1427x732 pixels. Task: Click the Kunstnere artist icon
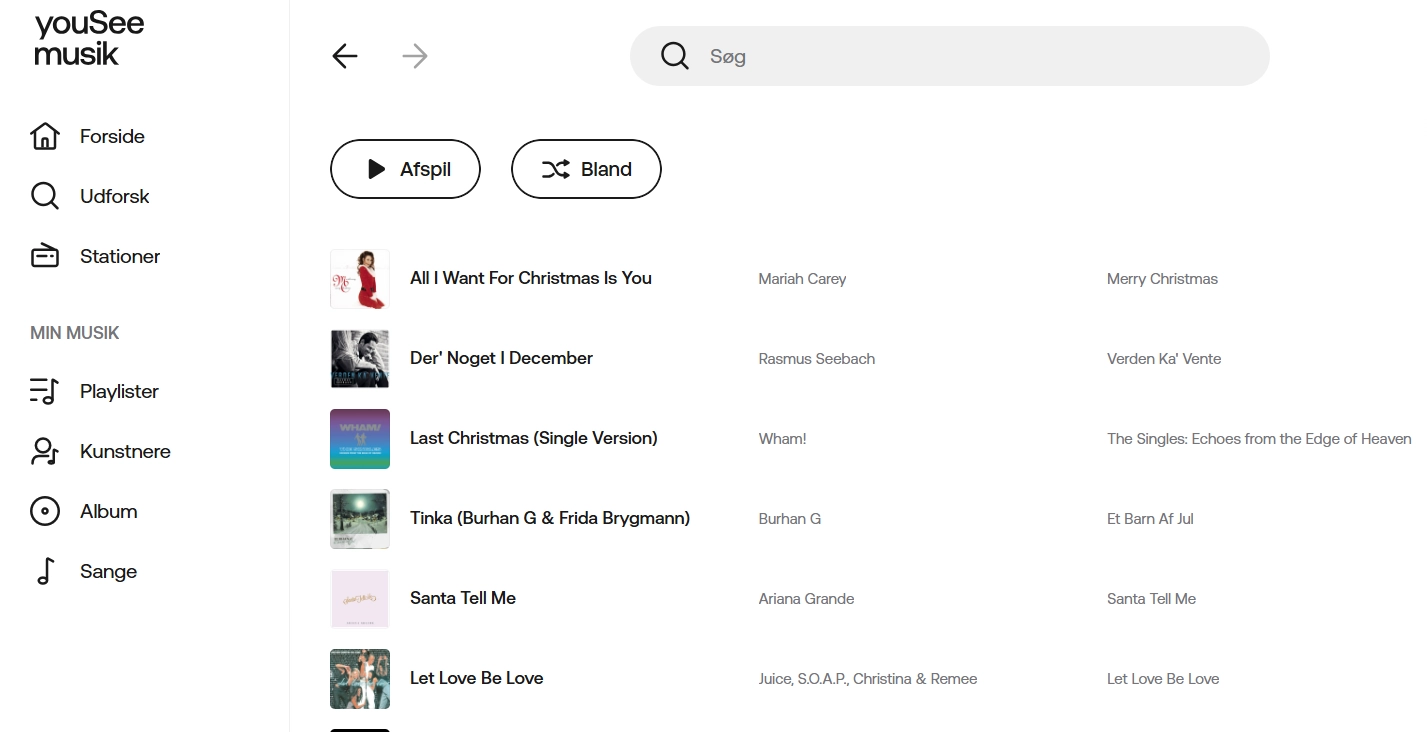[x=45, y=451]
